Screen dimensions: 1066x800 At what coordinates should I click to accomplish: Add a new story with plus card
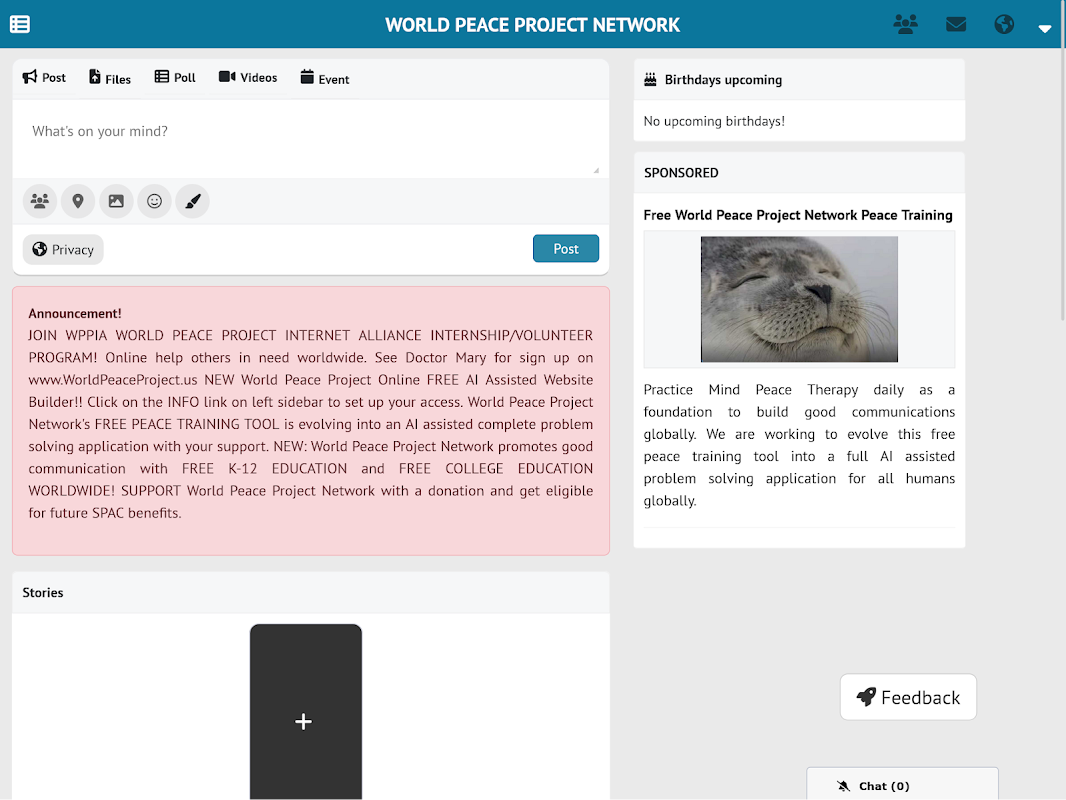305,712
